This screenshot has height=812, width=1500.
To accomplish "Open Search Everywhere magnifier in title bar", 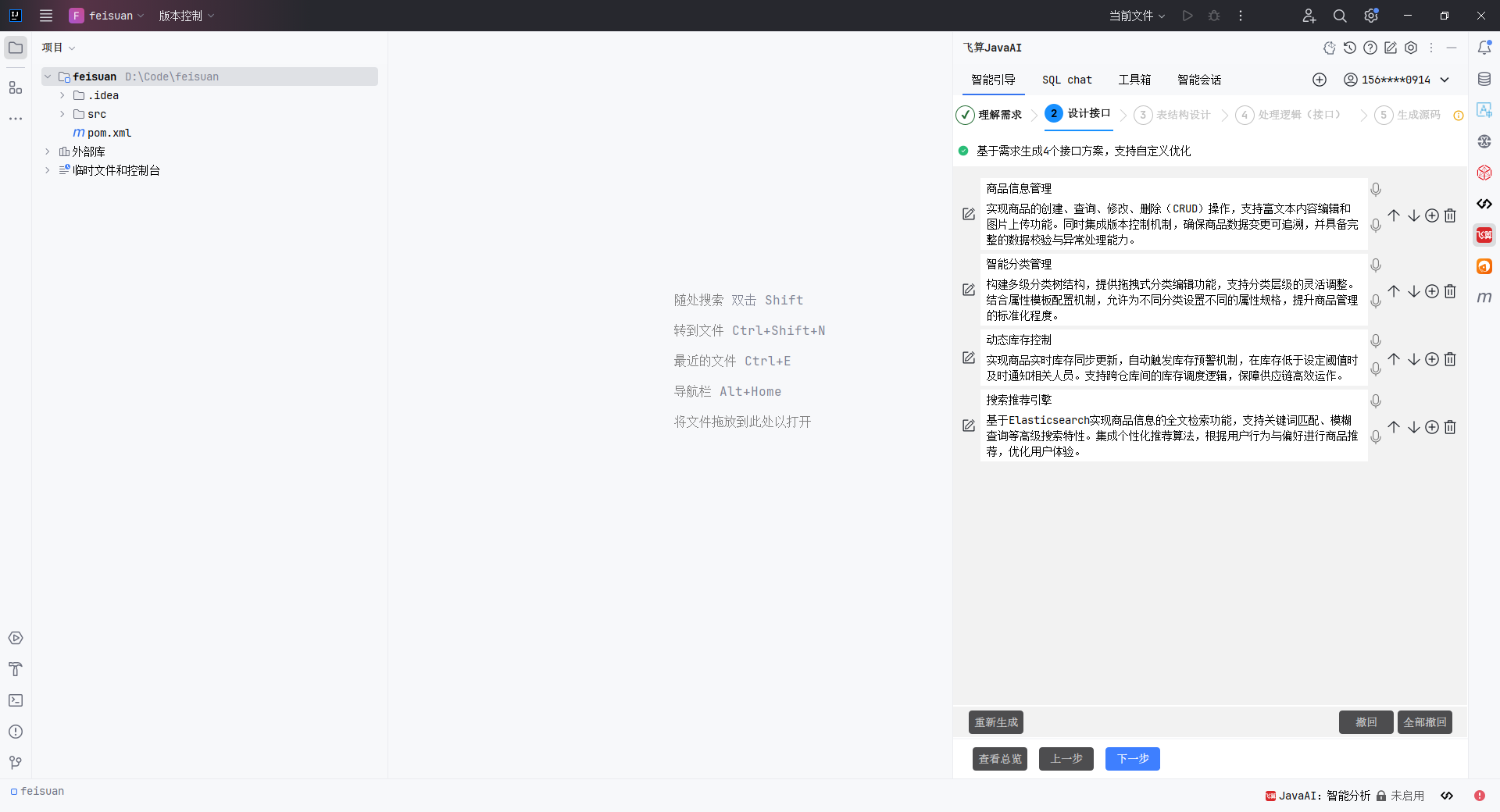I will click(1340, 16).
